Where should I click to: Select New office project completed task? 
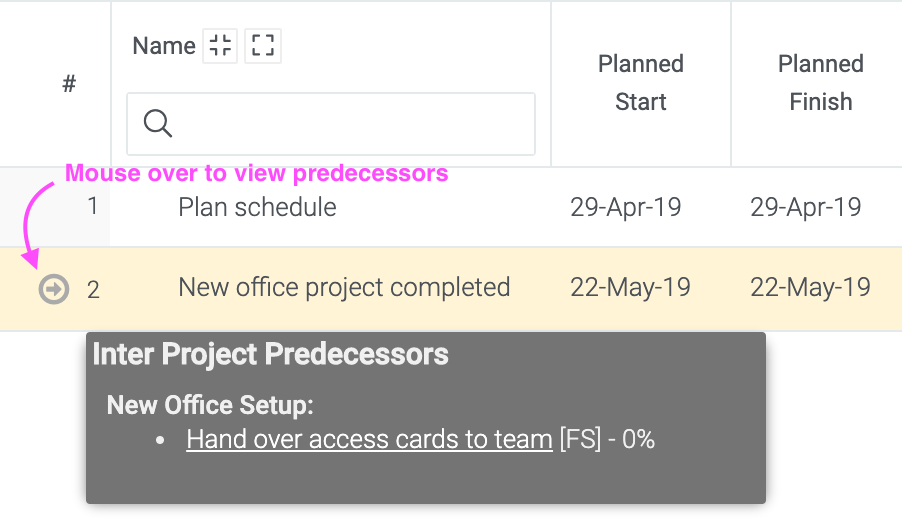[344, 287]
